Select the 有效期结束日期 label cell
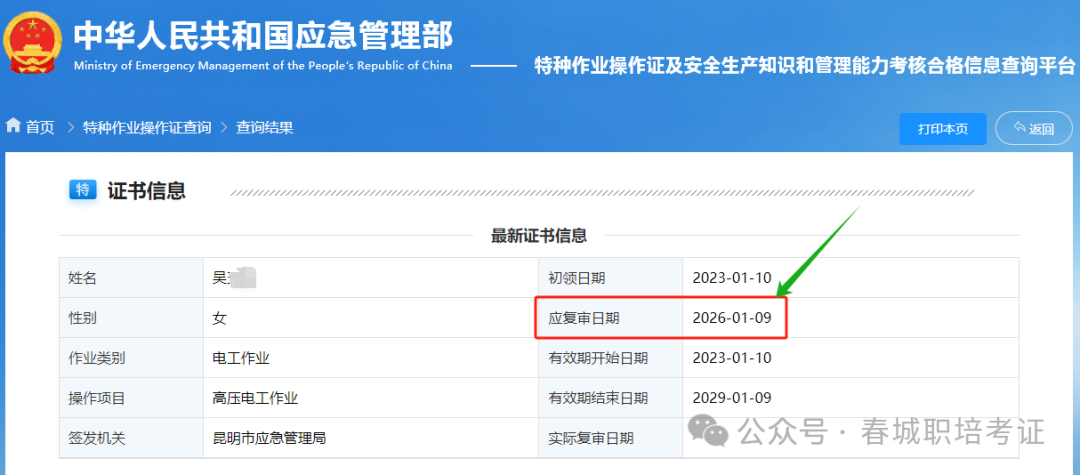Screen dimensions: 1080x475 click(610, 398)
